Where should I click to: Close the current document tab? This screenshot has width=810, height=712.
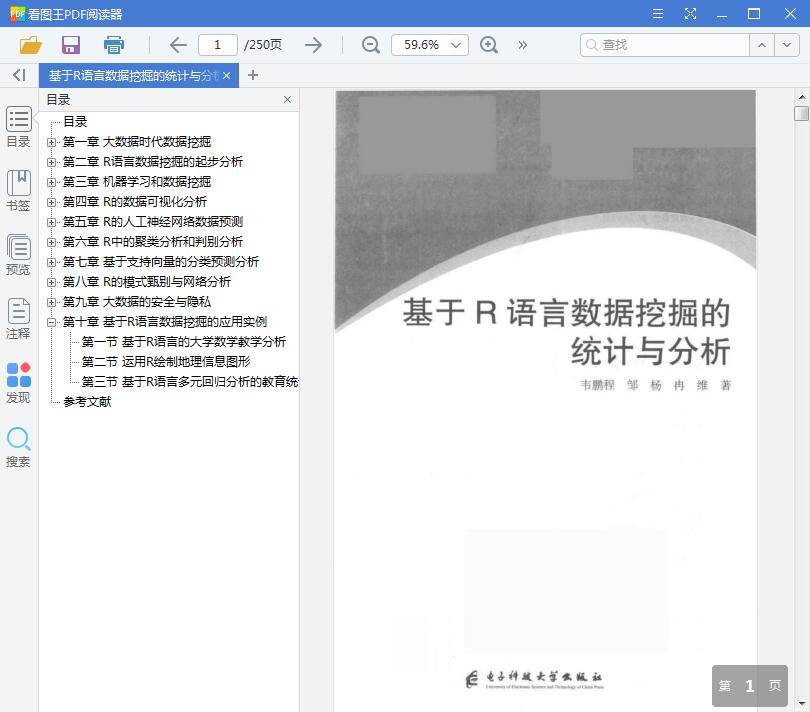coord(226,75)
